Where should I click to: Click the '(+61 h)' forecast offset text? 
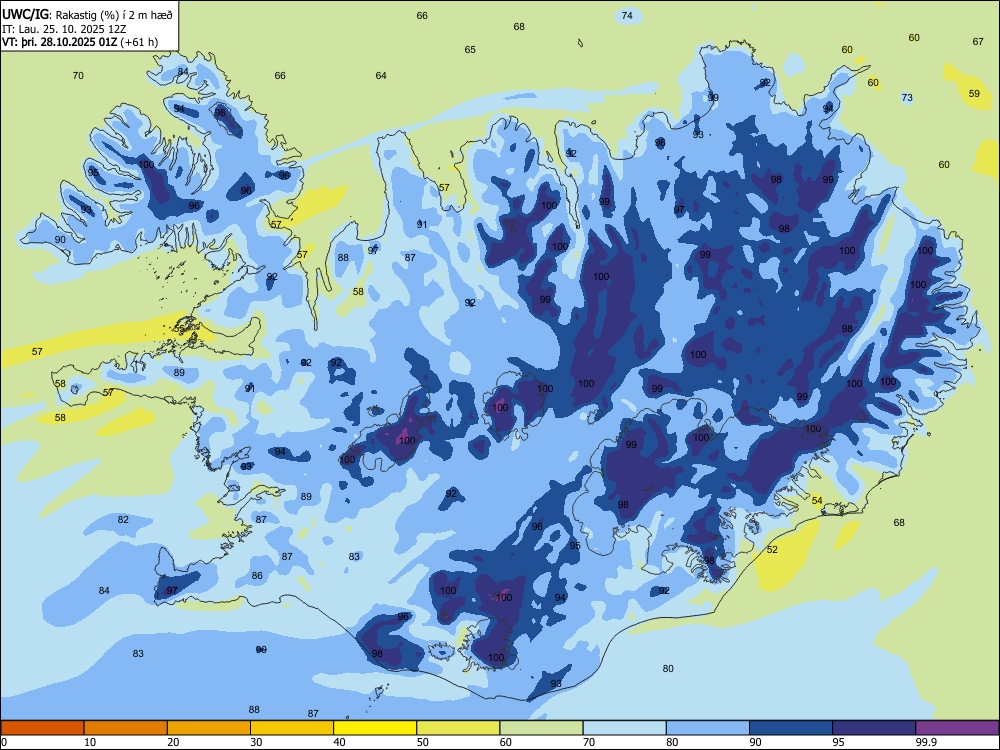pos(139,42)
